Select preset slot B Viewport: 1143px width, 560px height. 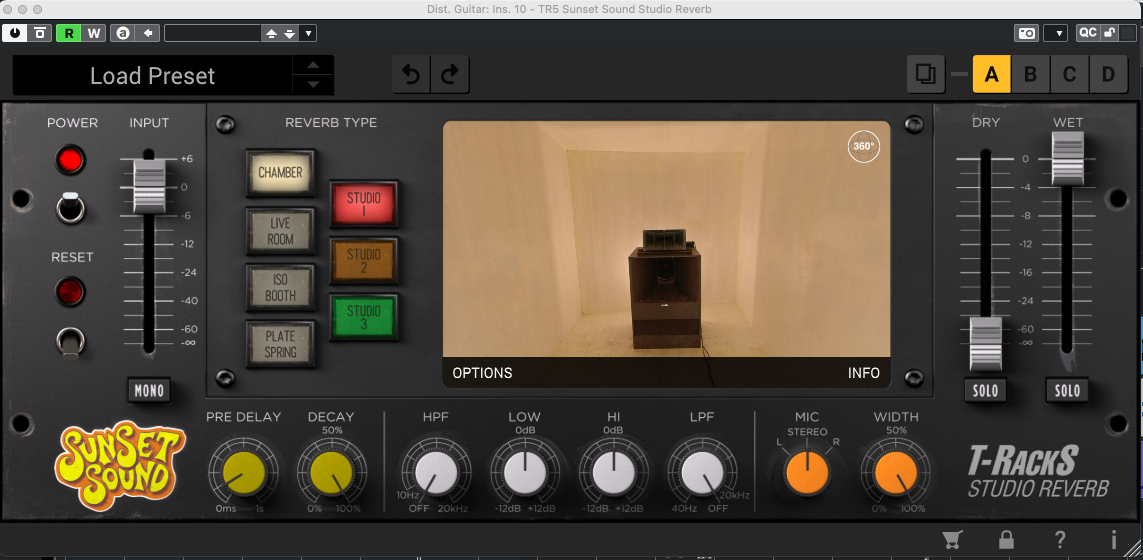click(x=1031, y=74)
